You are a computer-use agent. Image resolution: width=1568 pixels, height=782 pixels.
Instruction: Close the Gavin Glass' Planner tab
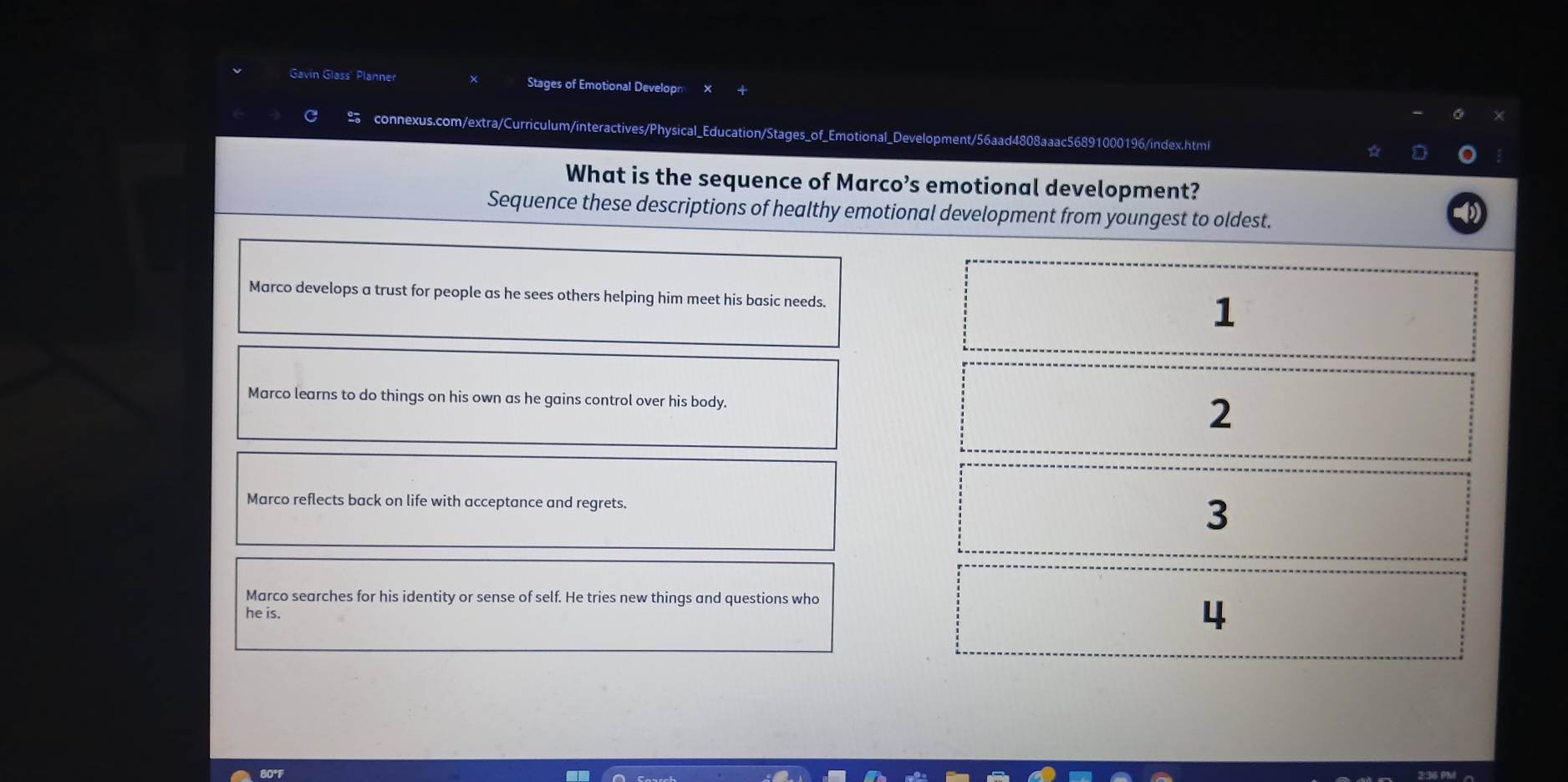[474, 79]
